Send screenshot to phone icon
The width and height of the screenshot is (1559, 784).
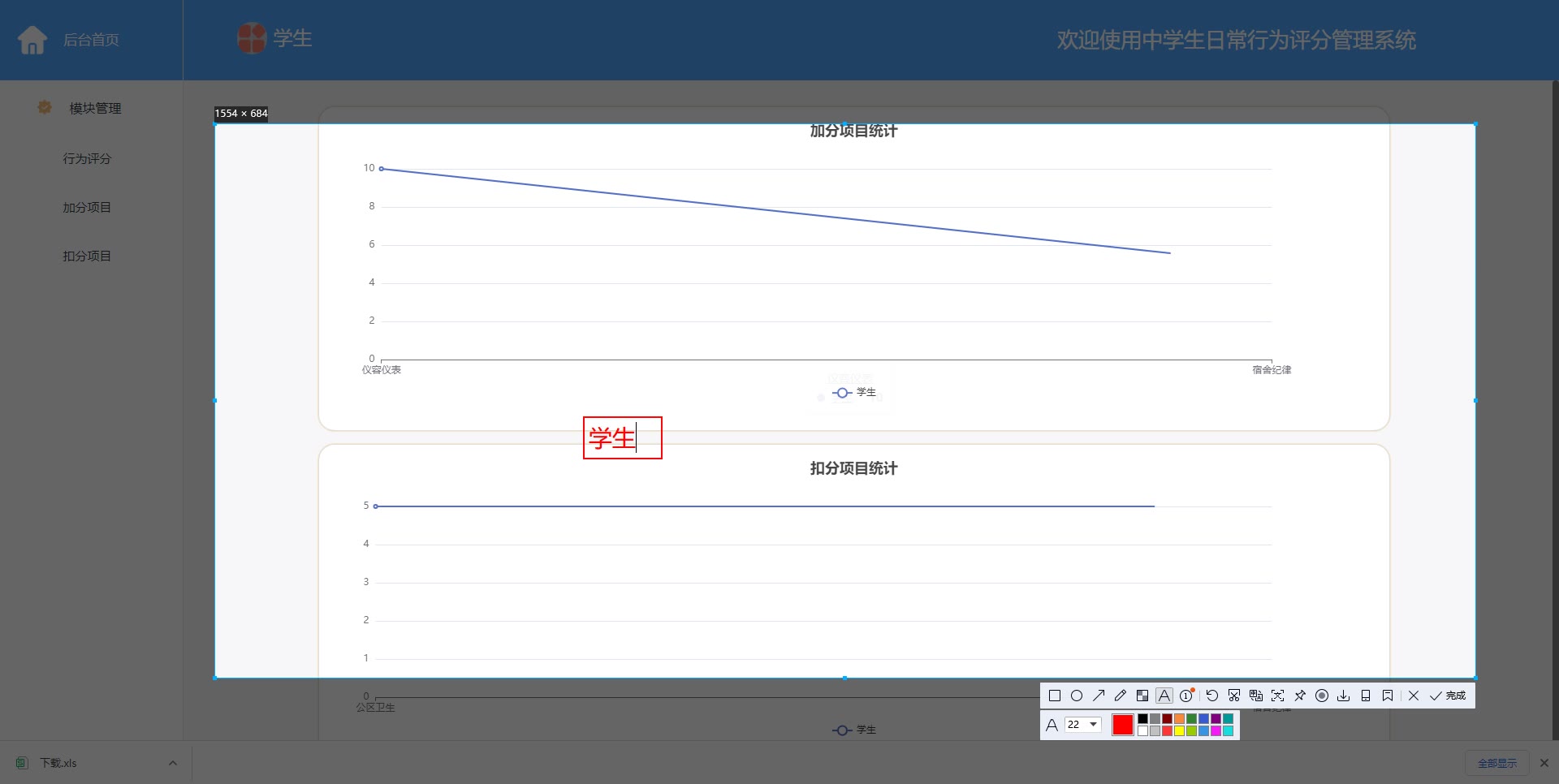coord(1366,696)
